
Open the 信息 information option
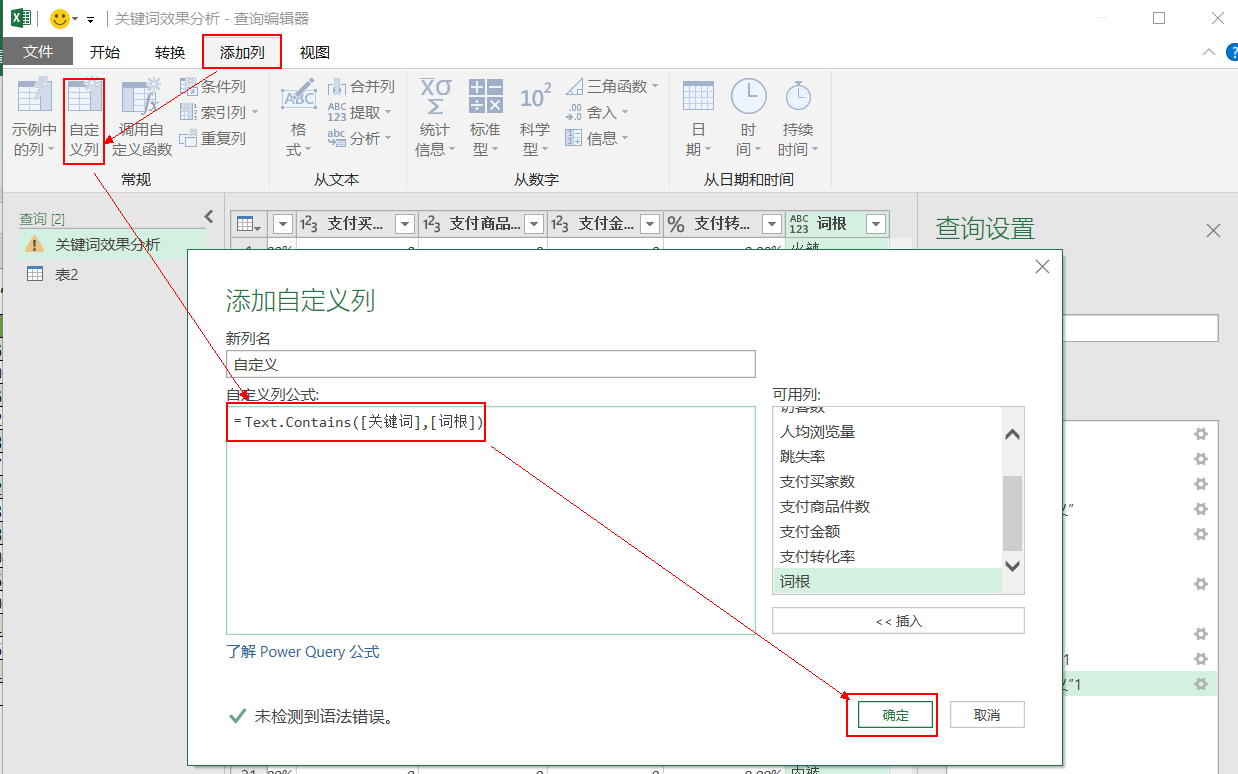click(x=597, y=139)
